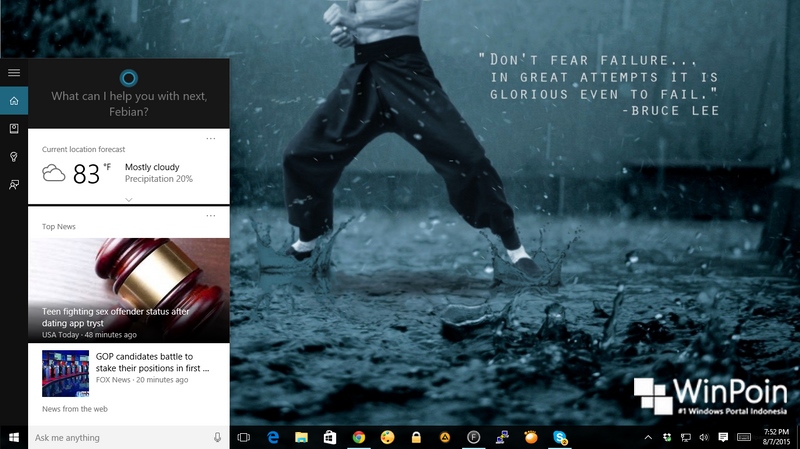The height and width of the screenshot is (449, 800).
Task: Open the volume speaker tray icon
Action: pyautogui.click(x=704, y=437)
